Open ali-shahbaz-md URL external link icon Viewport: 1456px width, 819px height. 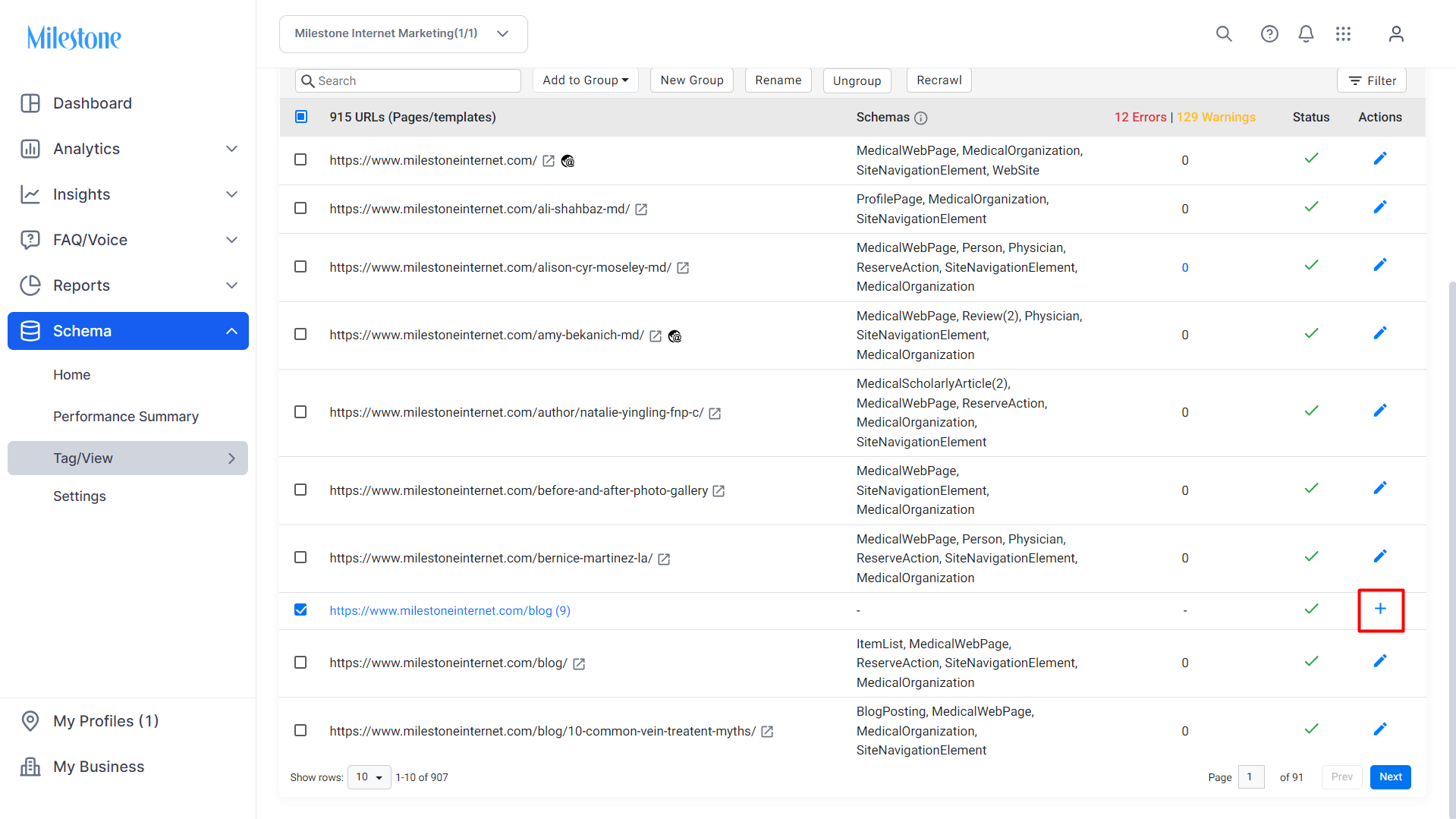(x=641, y=209)
